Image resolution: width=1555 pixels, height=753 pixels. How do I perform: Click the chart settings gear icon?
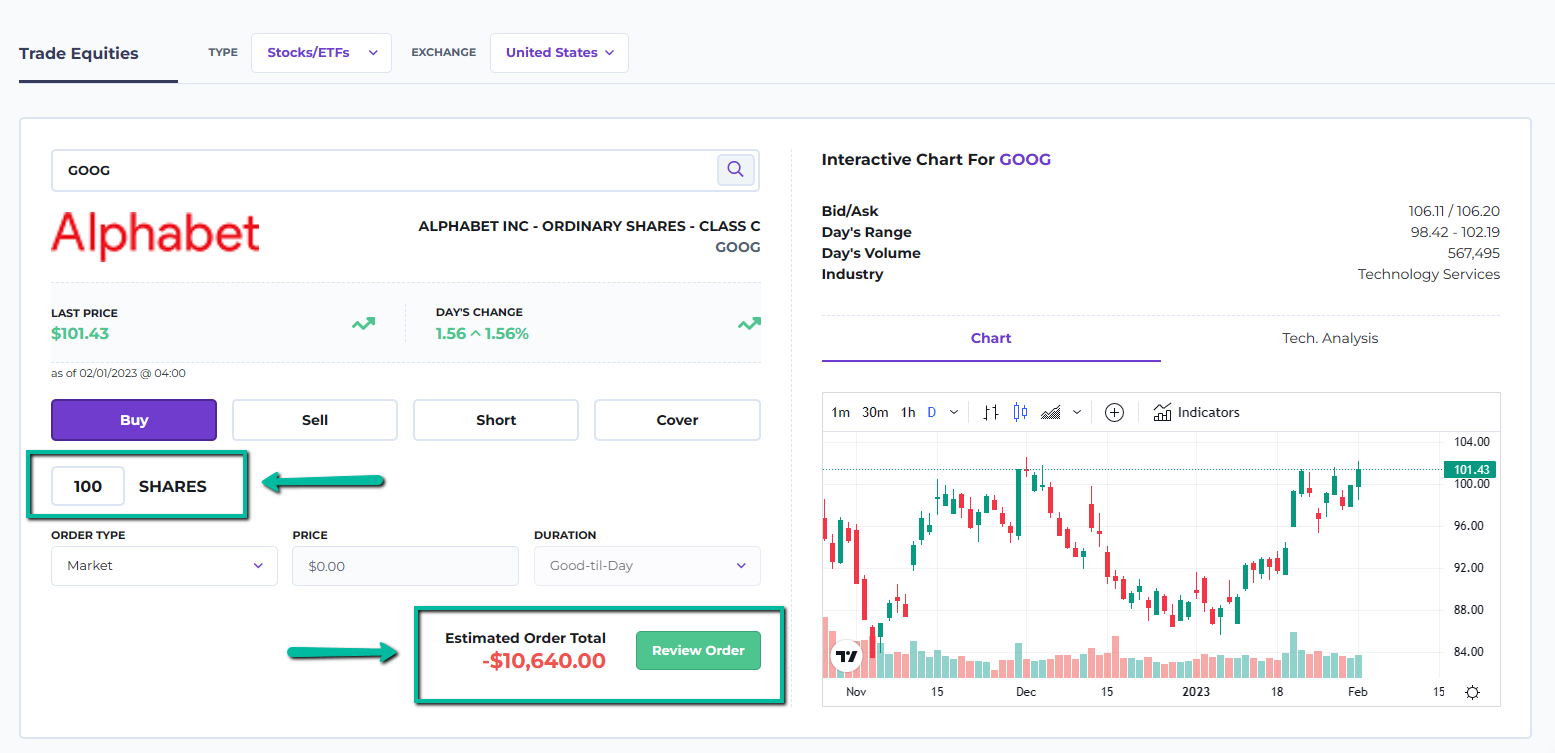1472,692
